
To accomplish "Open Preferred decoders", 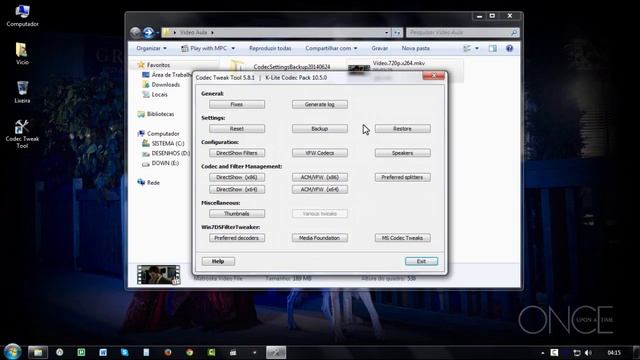I will (x=237, y=238).
